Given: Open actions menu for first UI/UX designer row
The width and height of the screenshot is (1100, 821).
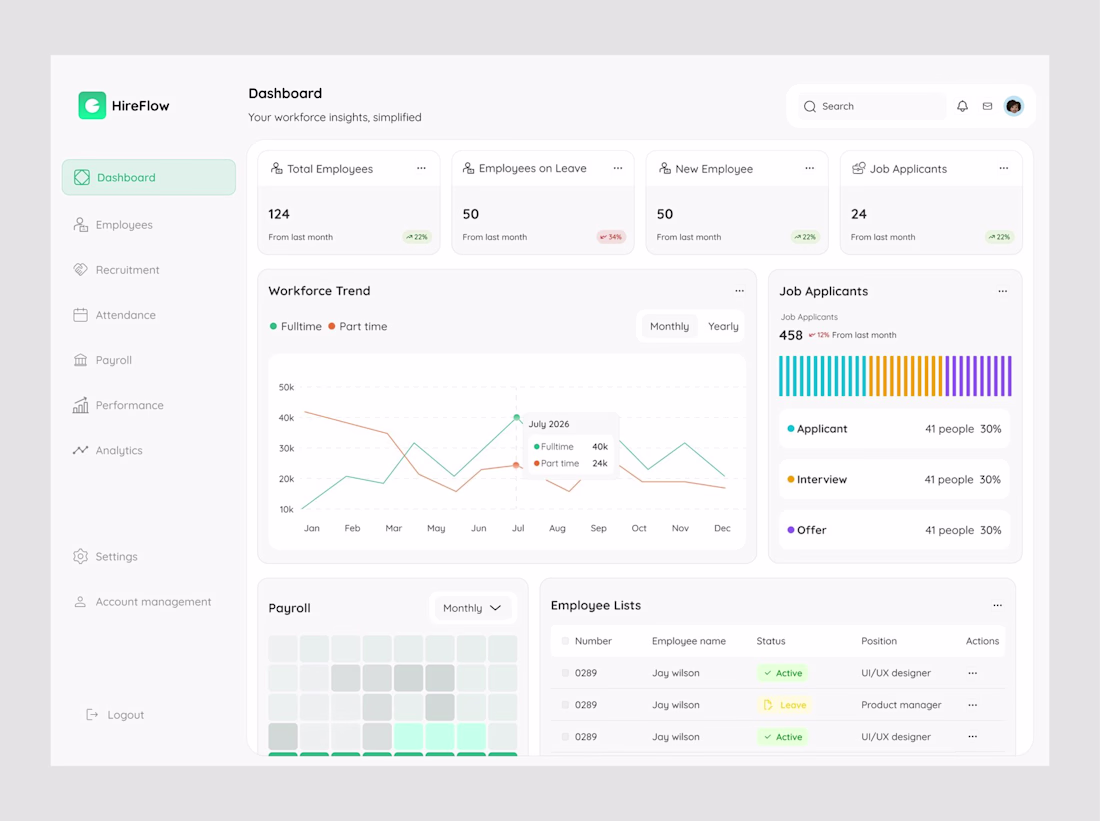Looking at the screenshot, I should click(972, 673).
